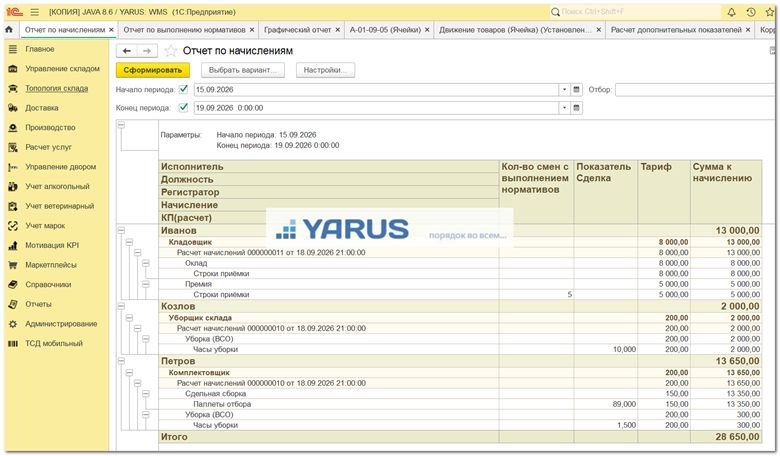Select Итого total 28 650,00 cell
This screenshot has width=780, height=456.
[726, 437]
